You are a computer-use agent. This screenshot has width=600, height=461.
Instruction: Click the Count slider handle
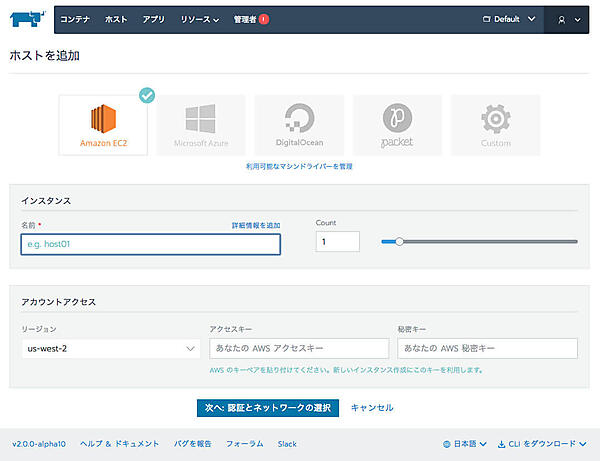click(400, 241)
